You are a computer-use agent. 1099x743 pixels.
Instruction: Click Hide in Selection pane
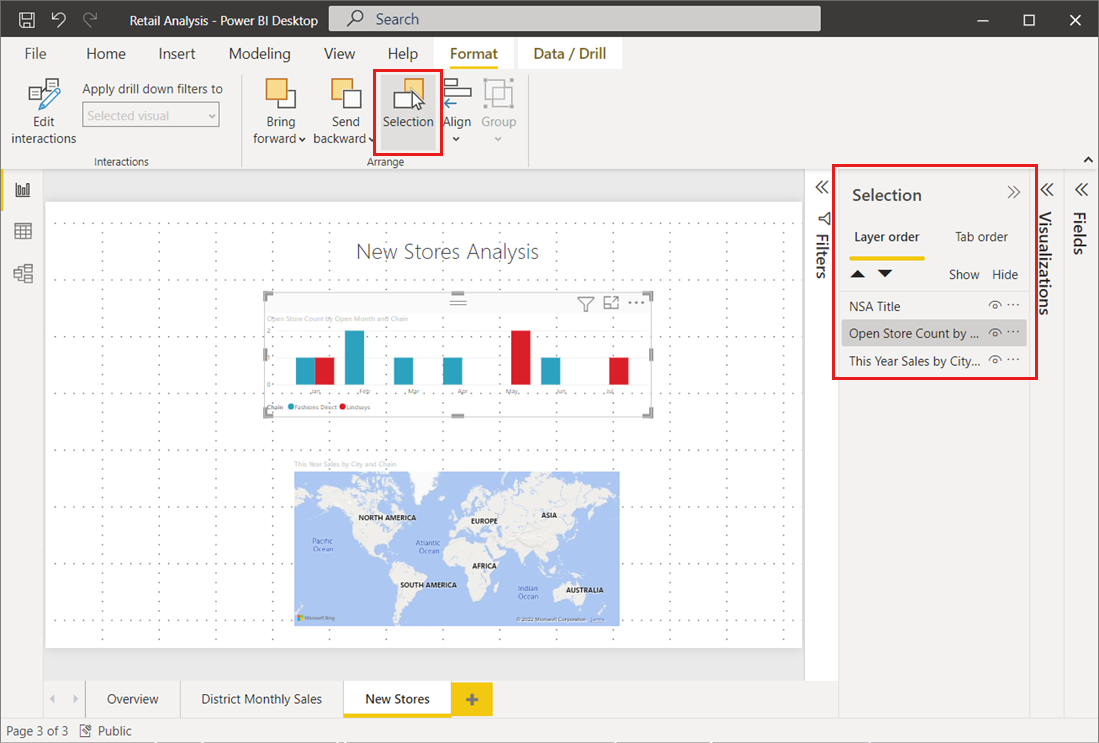click(1004, 275)
